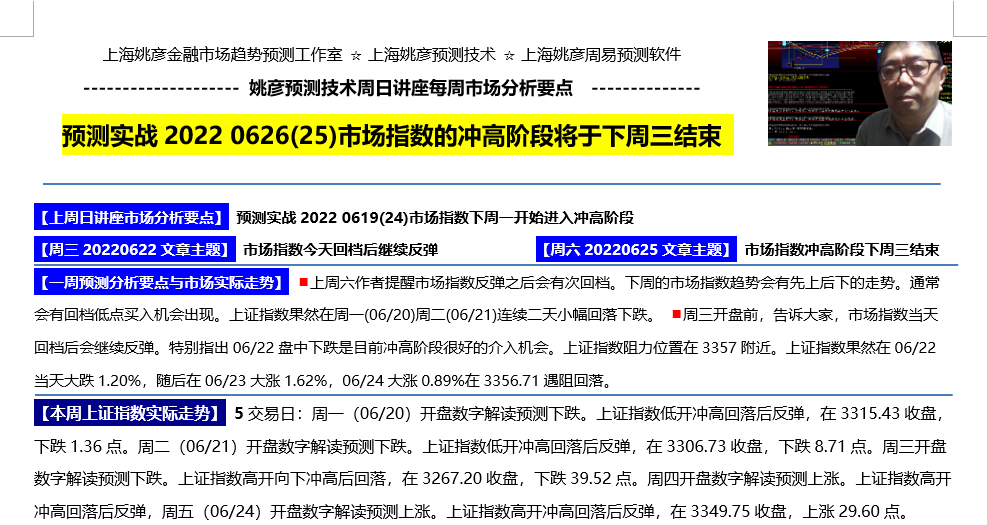This screenshot has height=525, width=987.
Task: Click blue label 【周六 20220625 文章主题】
Action: [636, 250]
